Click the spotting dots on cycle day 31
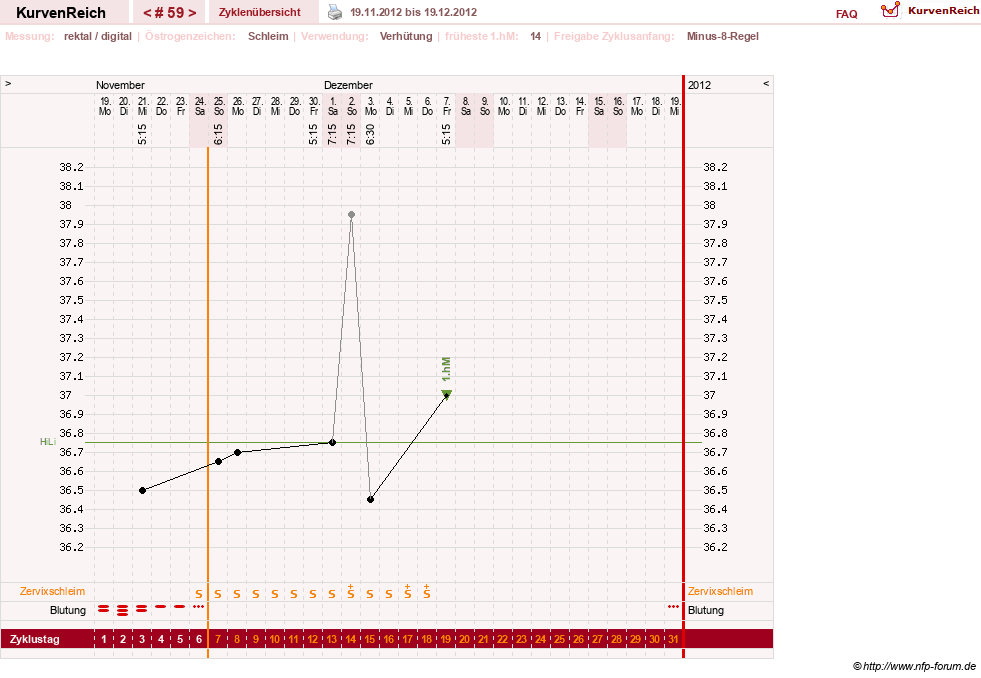981x678 pixels. point(673,607)
